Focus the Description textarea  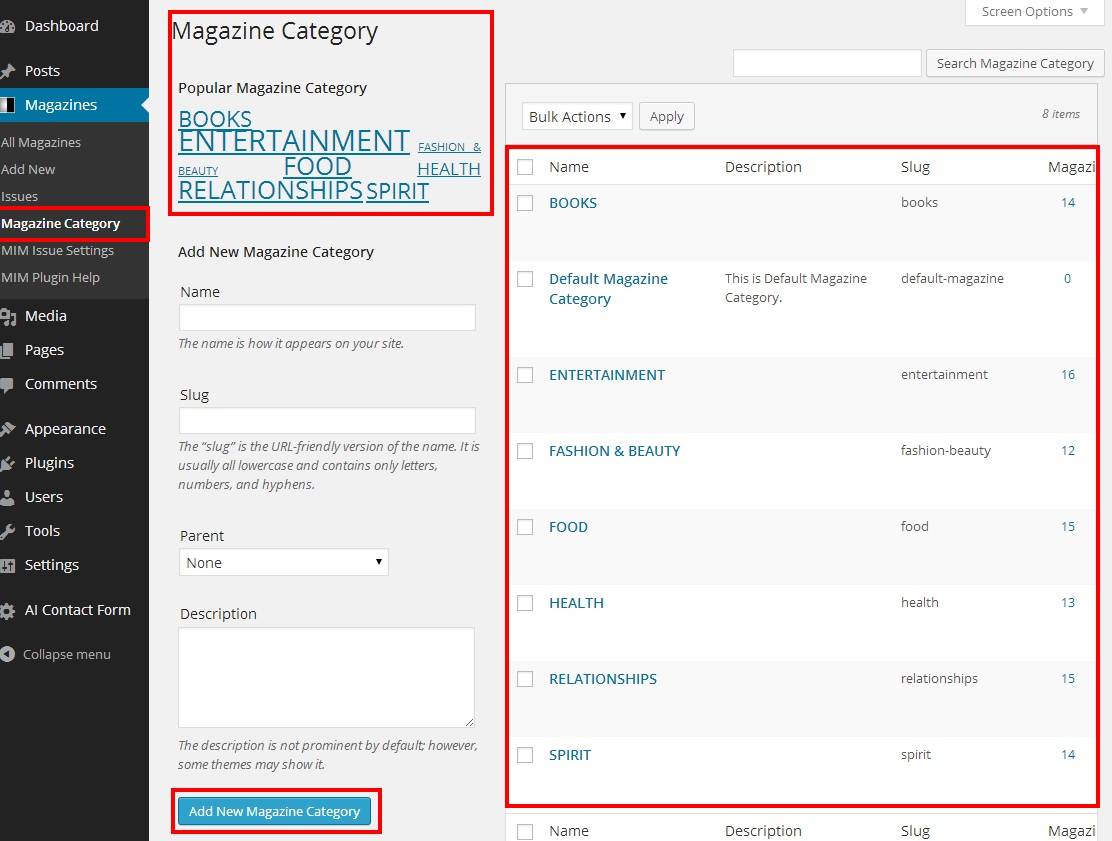coord(326,677)
